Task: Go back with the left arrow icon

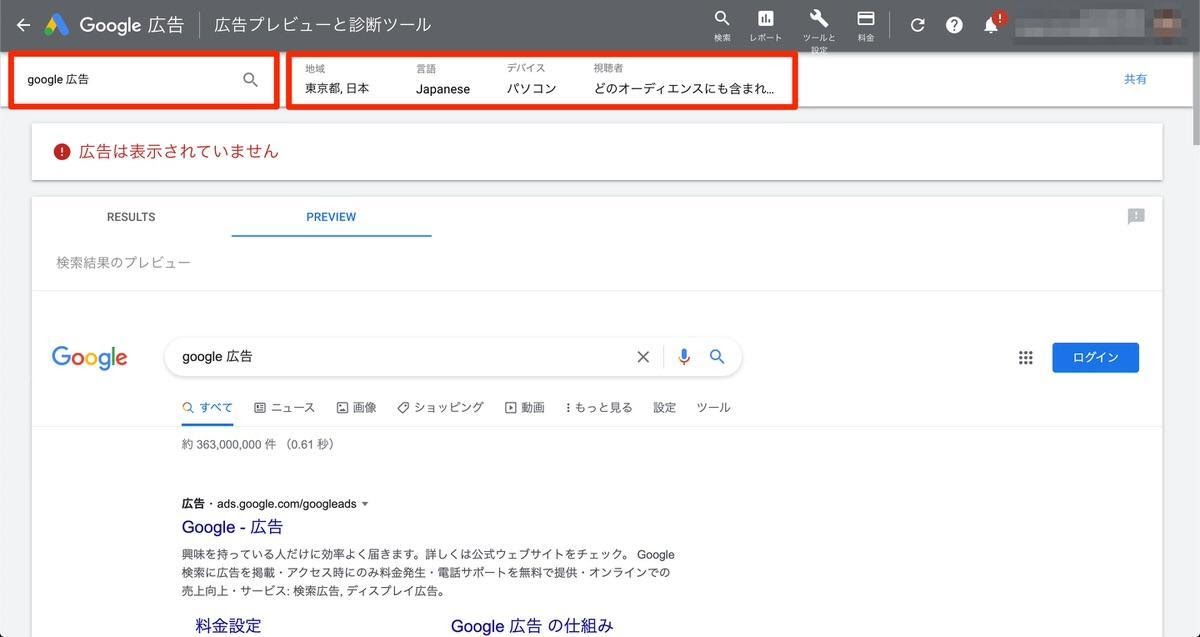Action: point(23,25)
